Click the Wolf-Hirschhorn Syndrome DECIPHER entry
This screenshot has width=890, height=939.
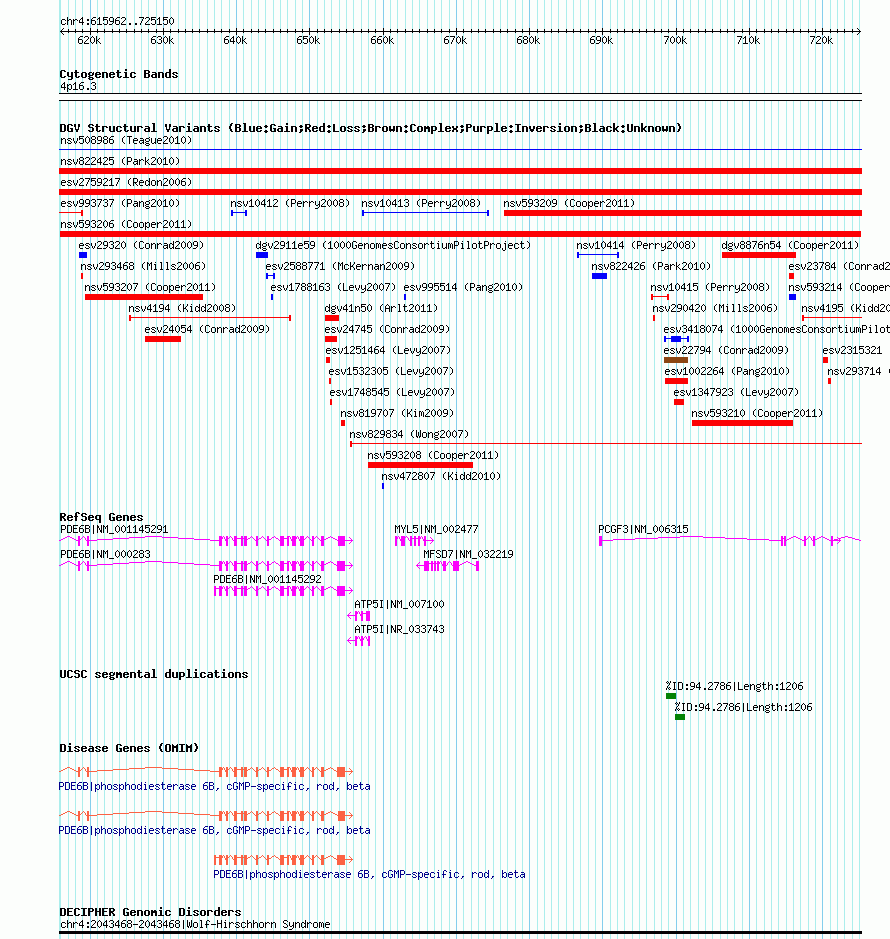(195, 924)
